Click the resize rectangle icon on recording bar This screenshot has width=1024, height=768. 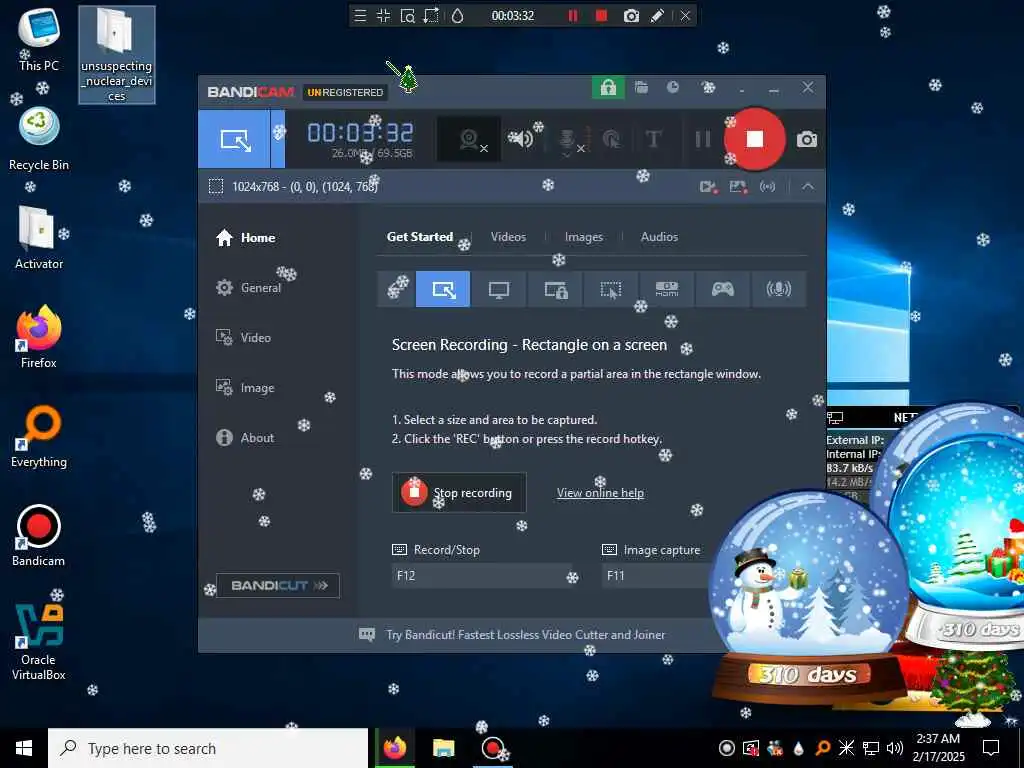click(x=431, y=16)
